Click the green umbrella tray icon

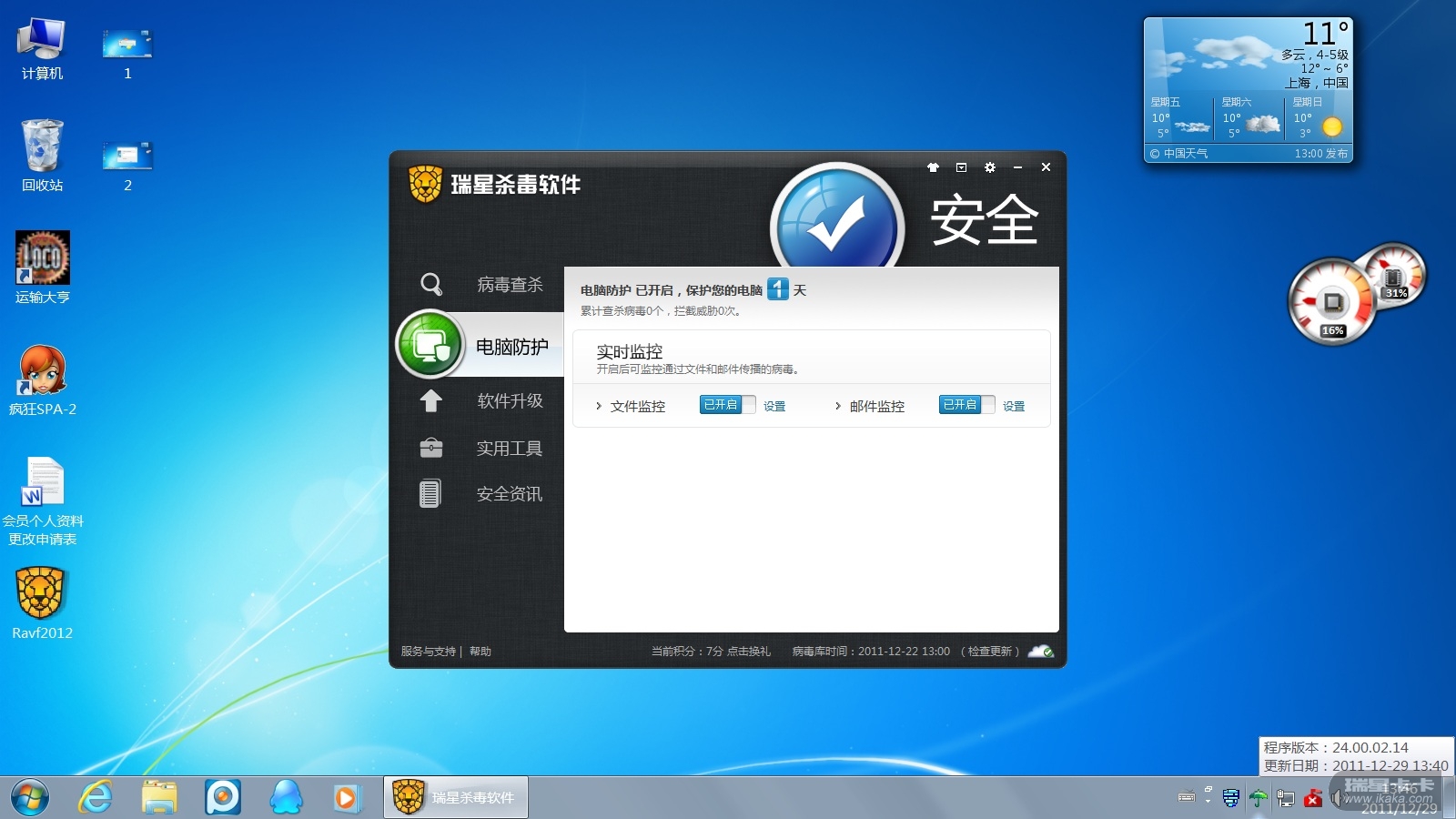(1259, 798)
